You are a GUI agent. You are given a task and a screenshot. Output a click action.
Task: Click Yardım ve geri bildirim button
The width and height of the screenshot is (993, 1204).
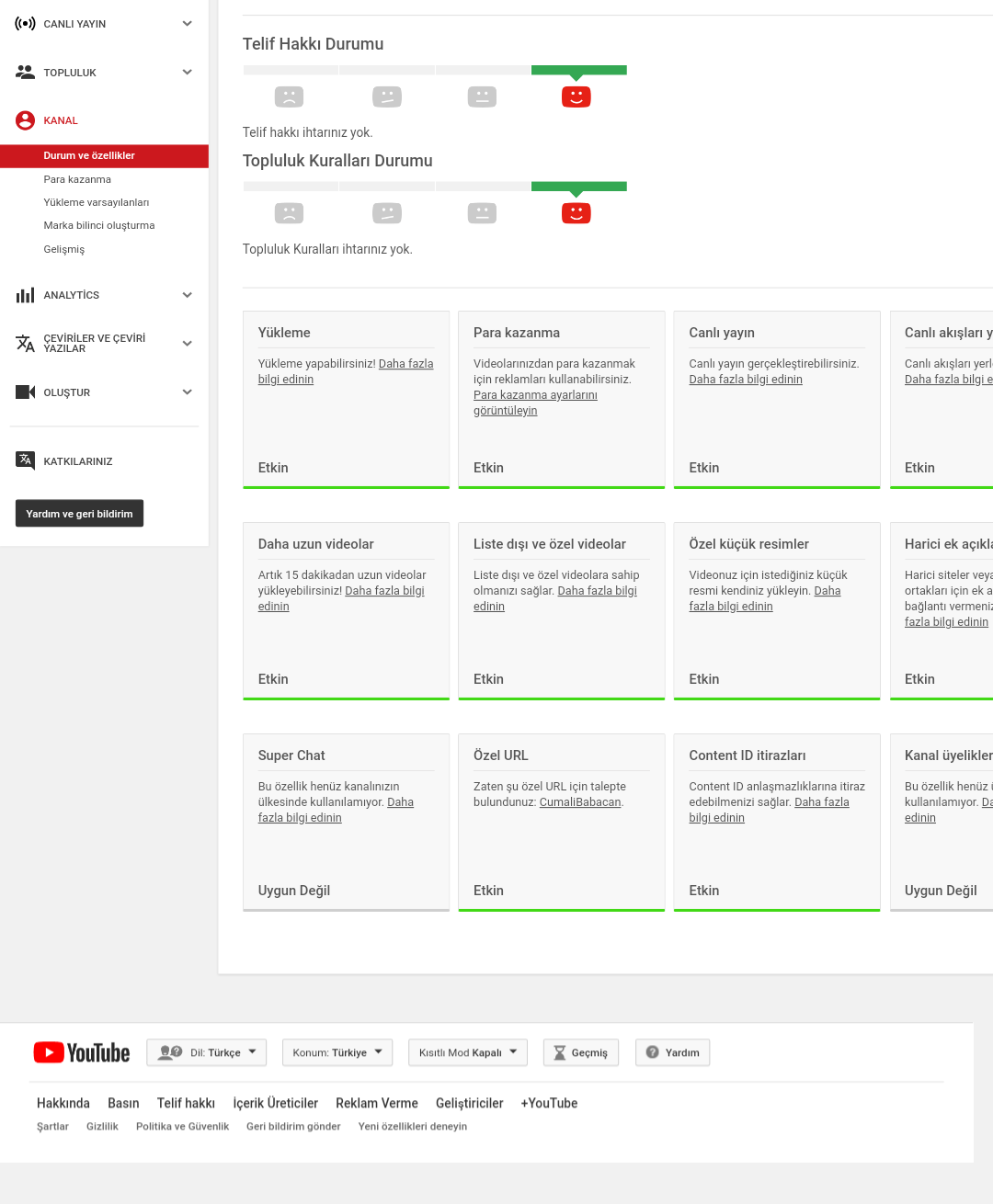pyautogui.click(x=79, y=514)
